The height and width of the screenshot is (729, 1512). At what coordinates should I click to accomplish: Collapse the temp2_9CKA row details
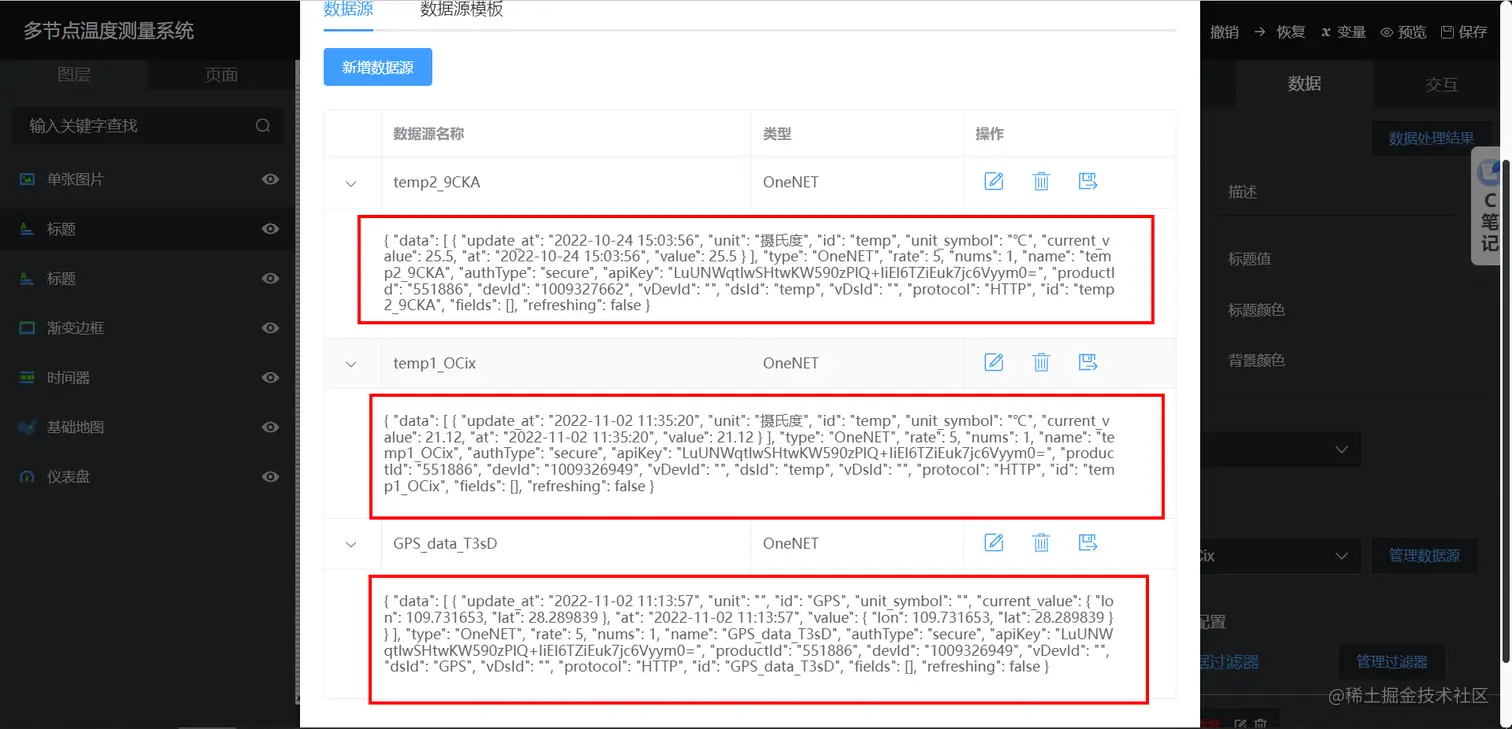coord(351,183)
